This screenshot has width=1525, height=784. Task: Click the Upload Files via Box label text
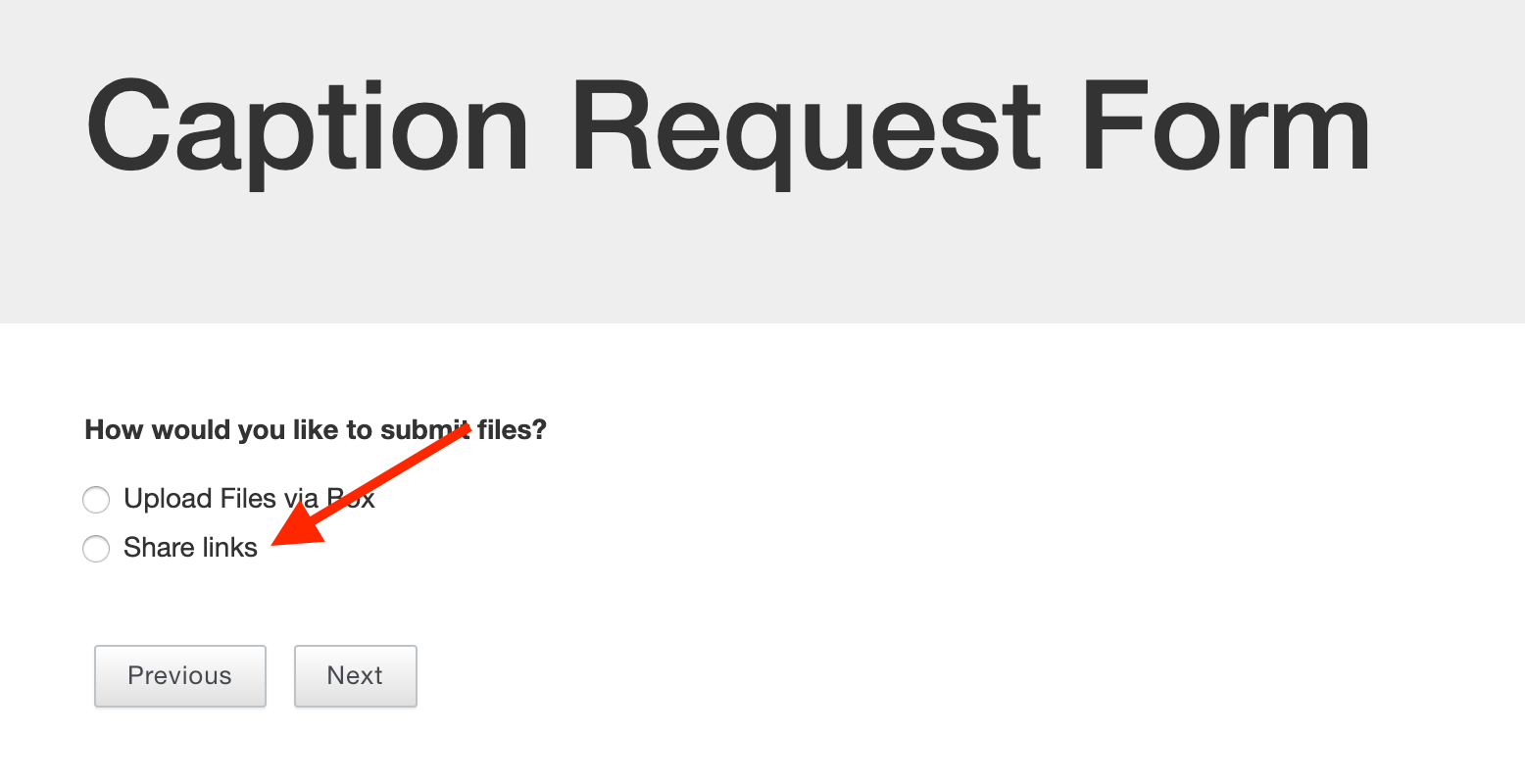tap(248, 499)
